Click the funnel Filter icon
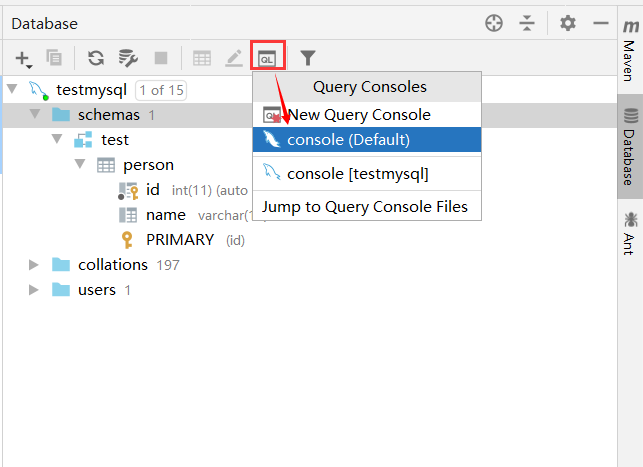This screenshot has height=467, width=643. tap(308, 58)
